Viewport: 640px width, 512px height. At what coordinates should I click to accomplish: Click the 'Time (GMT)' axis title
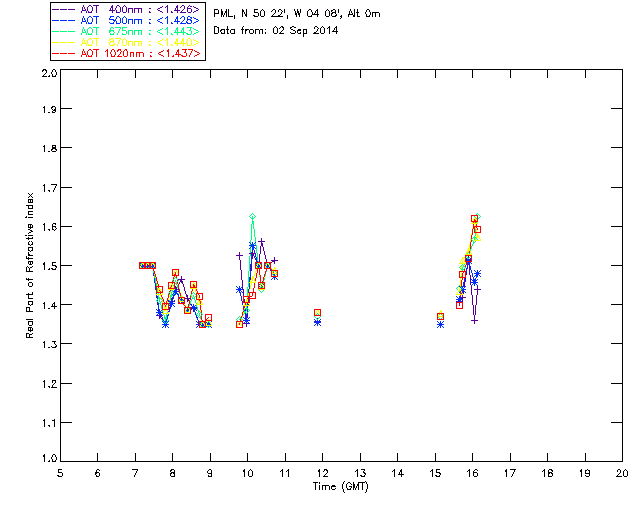pos(341,487)
